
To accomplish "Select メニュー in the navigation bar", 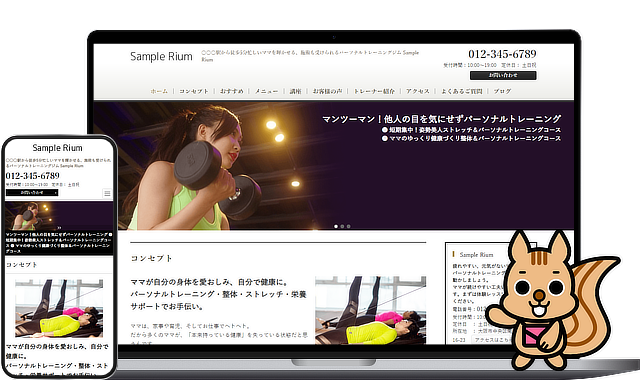I will [x=266, y=91].
